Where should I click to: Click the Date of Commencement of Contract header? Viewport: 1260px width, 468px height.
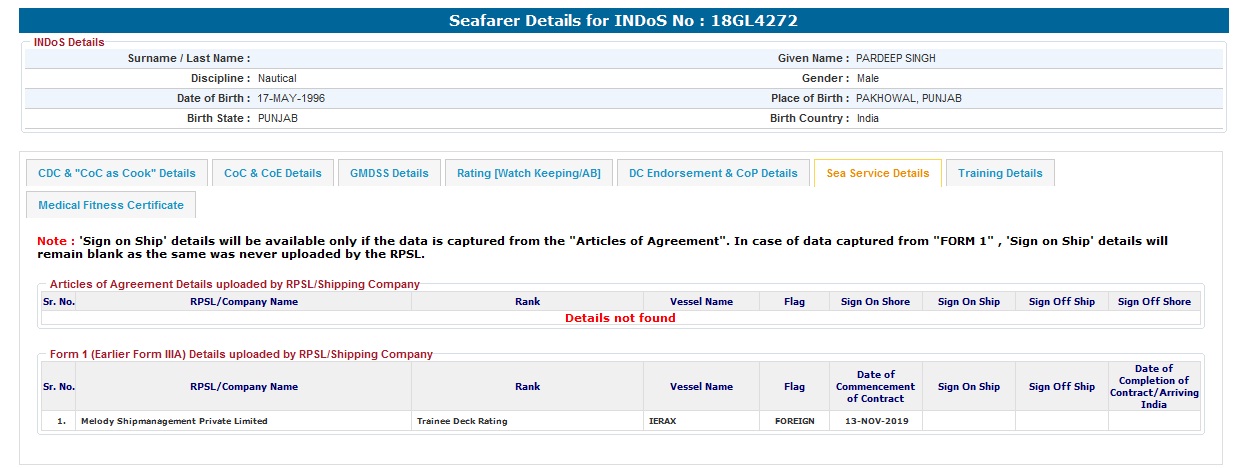(875, 386)
